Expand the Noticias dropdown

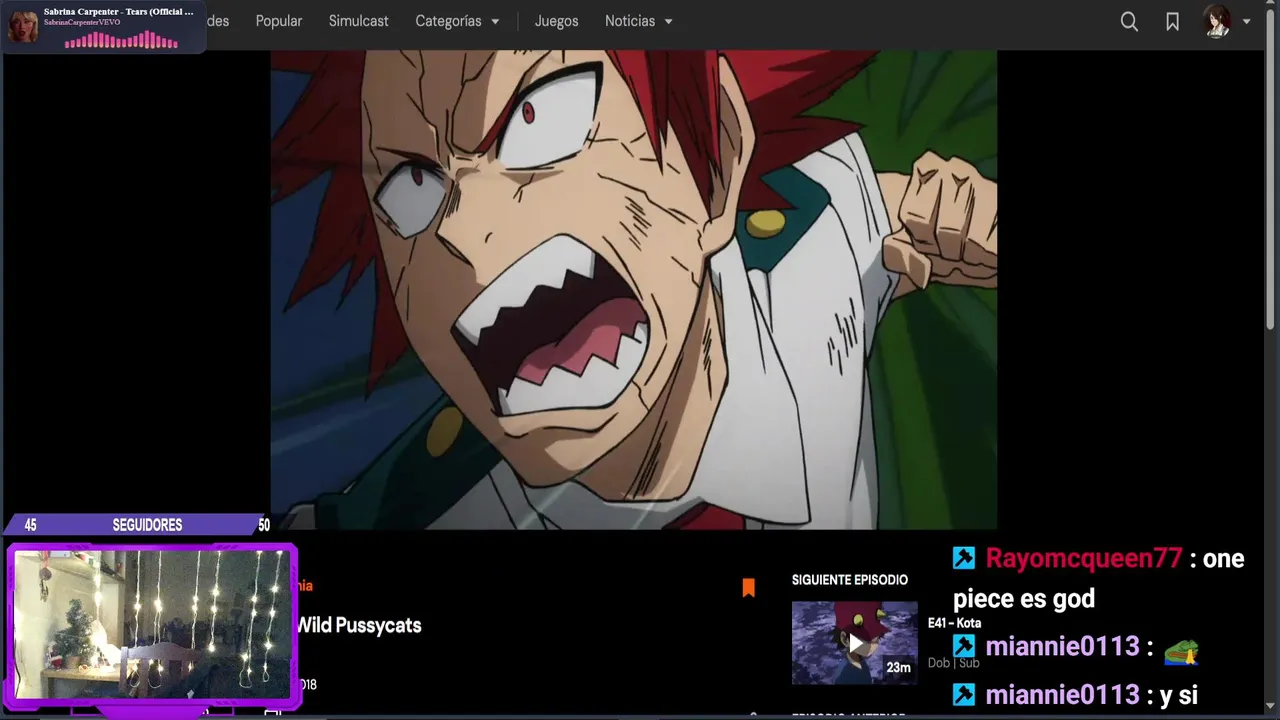(638, 21)
